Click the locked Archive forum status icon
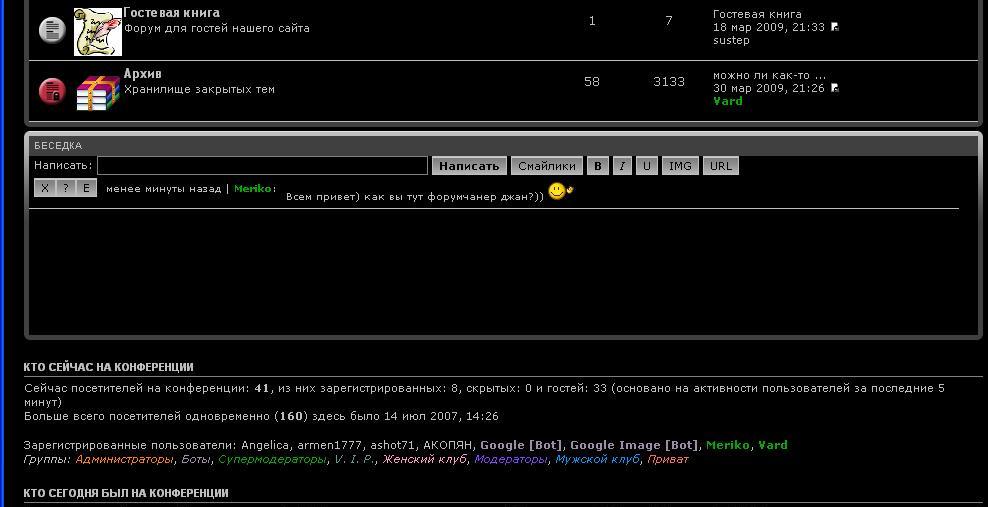Image resolution: width=988 pixels, height=507 pixels. (51, 91)
